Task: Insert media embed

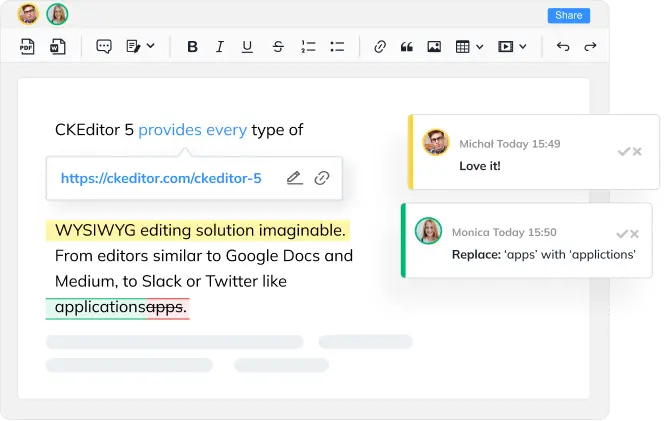Action: (506, 46)
